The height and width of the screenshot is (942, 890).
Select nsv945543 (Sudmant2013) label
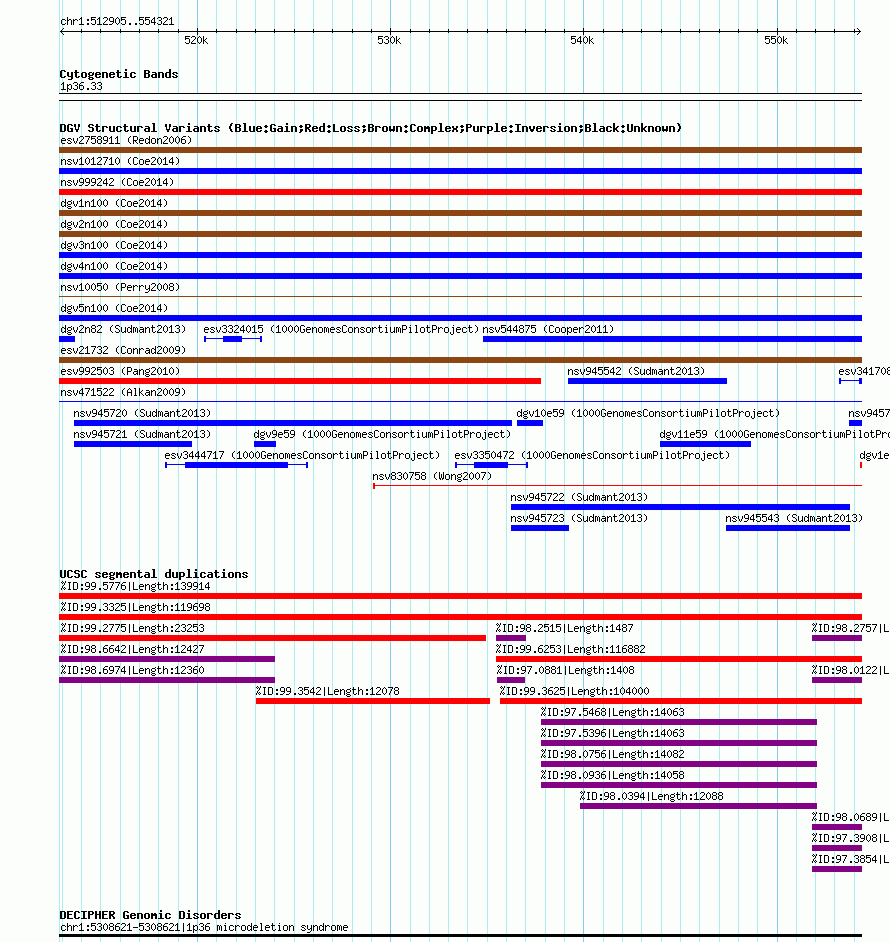[x=793, y=519]
